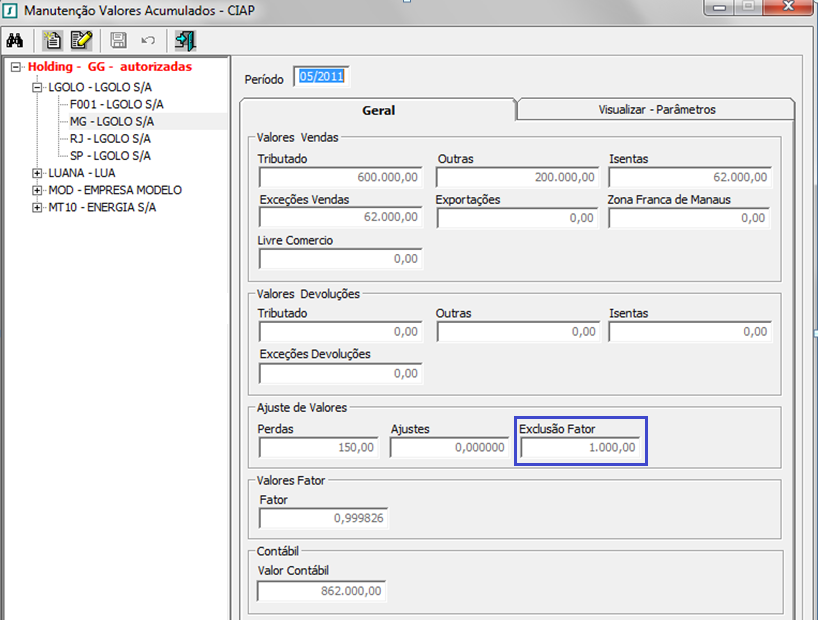Screen dimensions: 818x620
Task: Click the new record toolbar icon
Action: [52, 41]
